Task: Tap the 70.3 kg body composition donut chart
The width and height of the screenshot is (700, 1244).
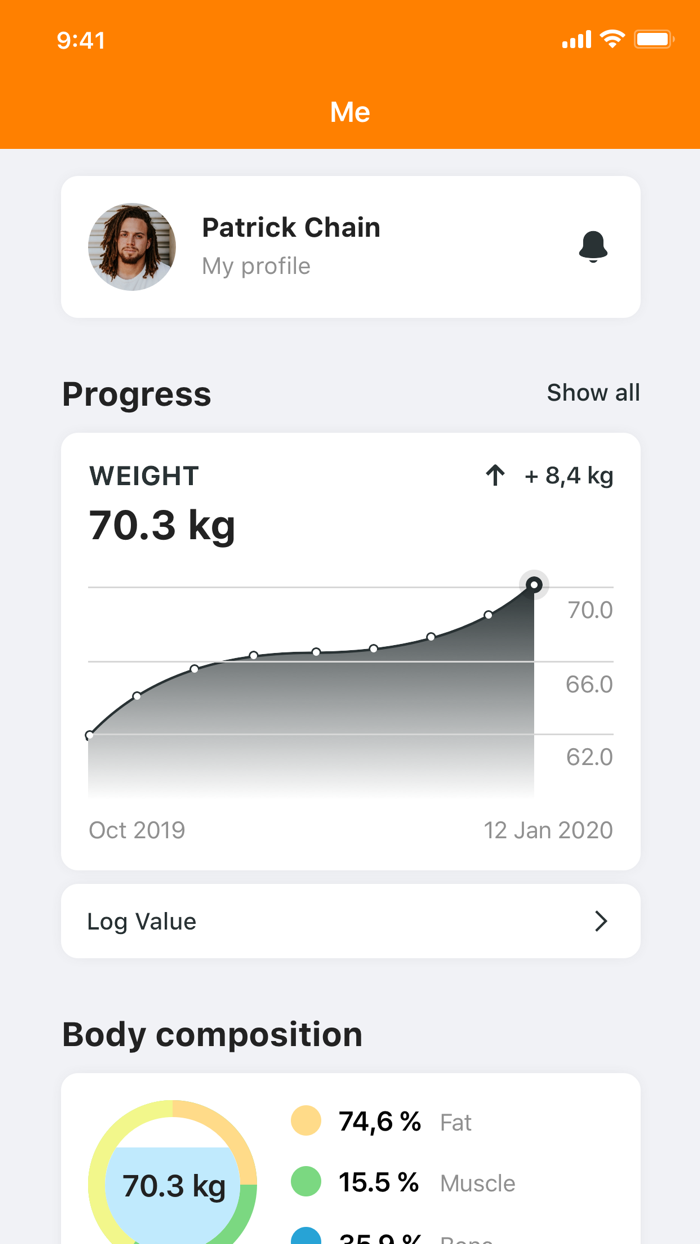Action: [x=172, y=1182]
